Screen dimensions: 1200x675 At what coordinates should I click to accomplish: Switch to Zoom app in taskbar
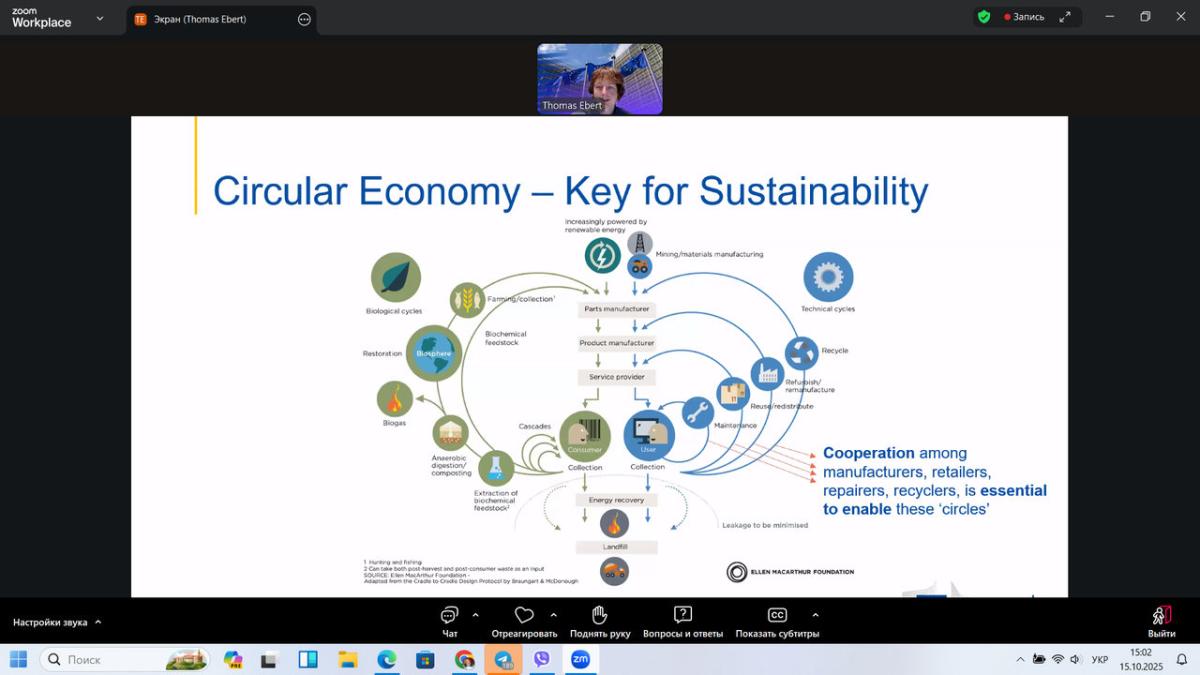pos(580,659)
